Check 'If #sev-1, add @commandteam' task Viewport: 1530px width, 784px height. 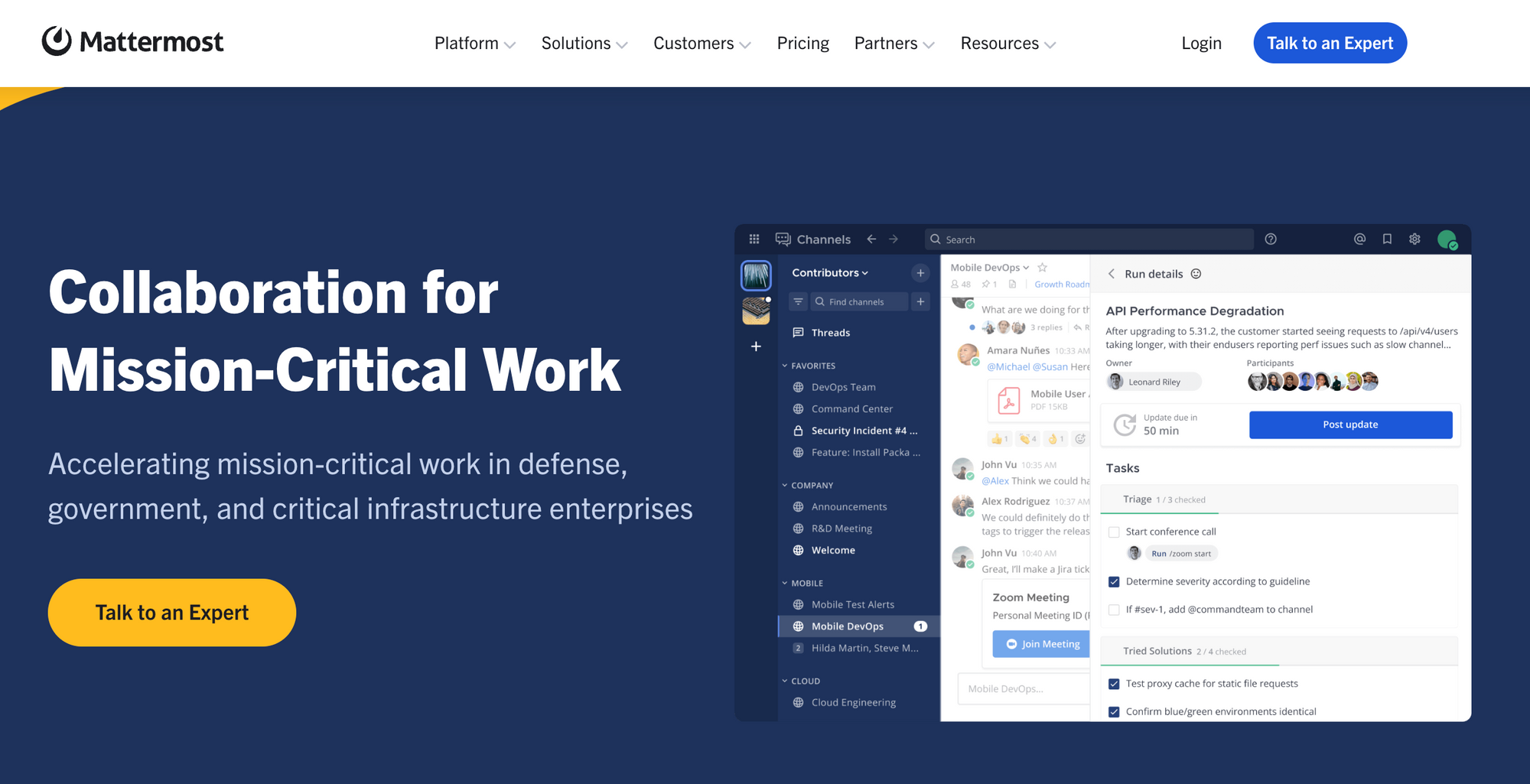pyautogui.click(x=1114, y=610)
